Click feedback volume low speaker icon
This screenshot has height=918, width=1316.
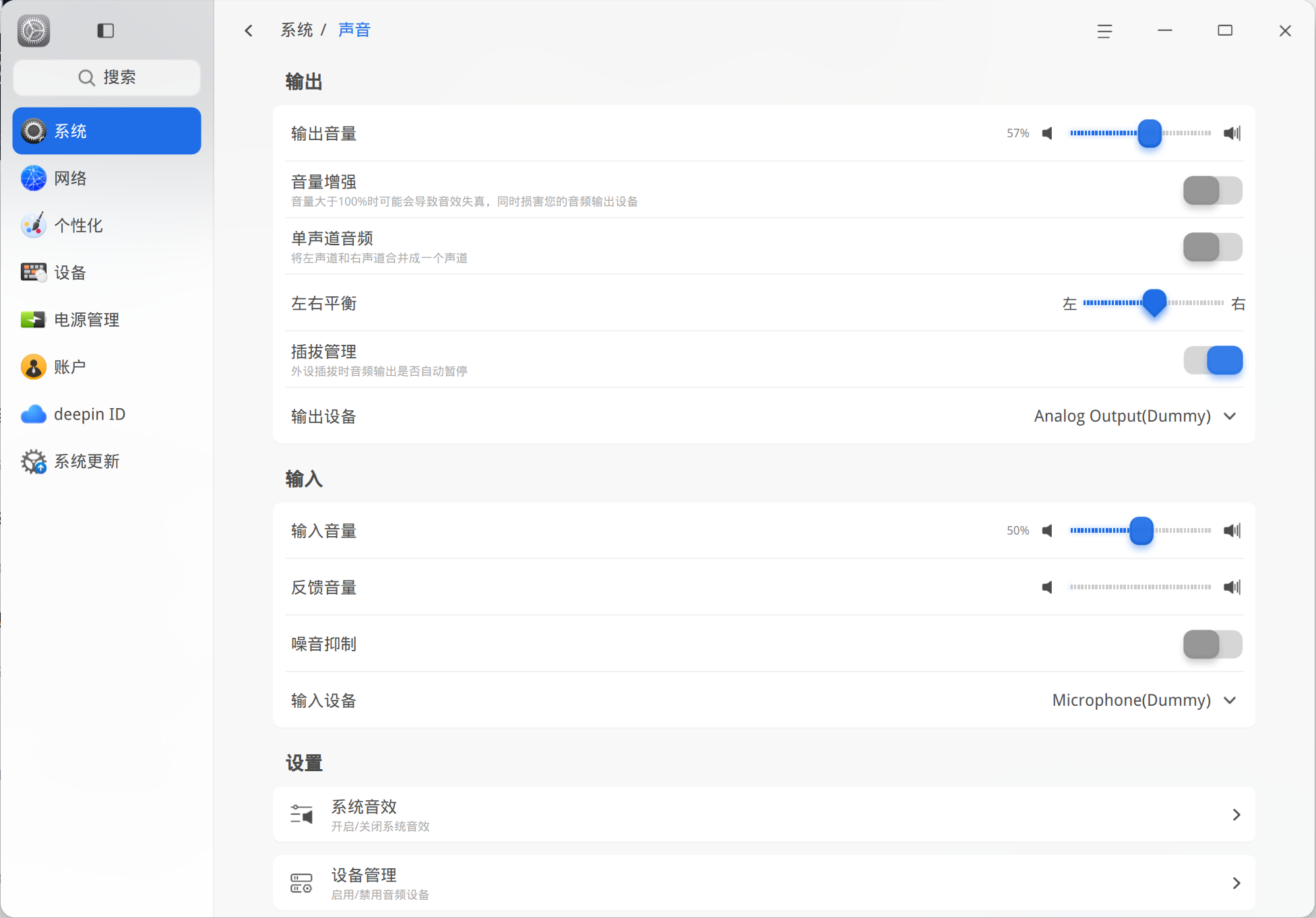1047,587
